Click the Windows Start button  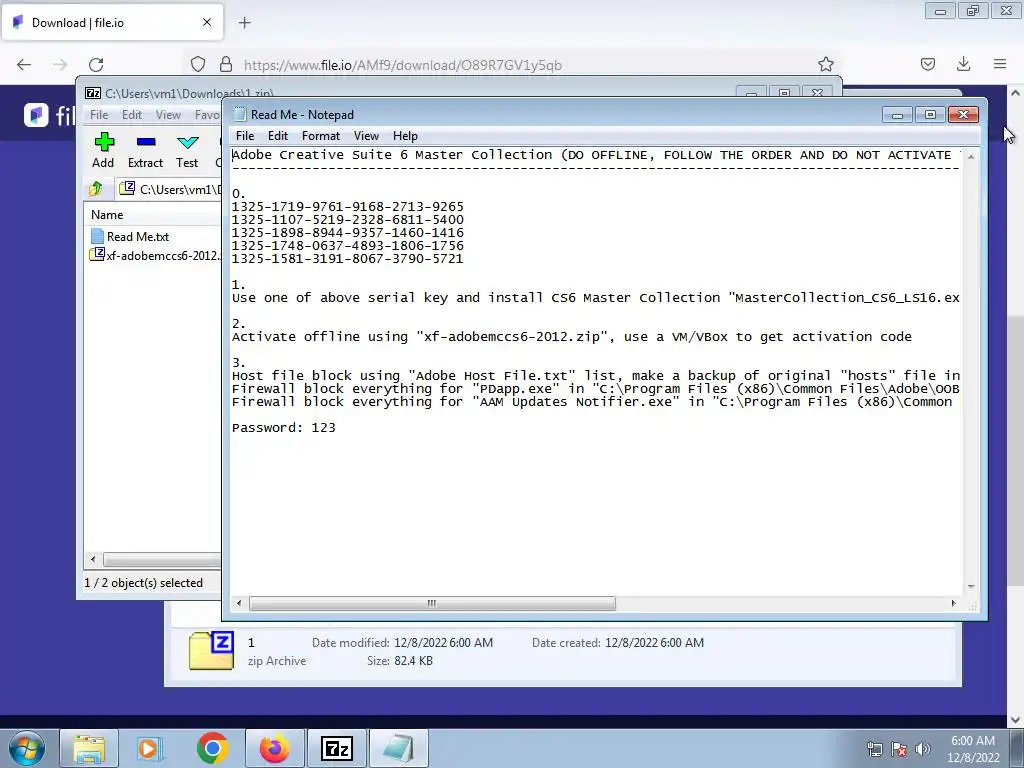(27, 749)
